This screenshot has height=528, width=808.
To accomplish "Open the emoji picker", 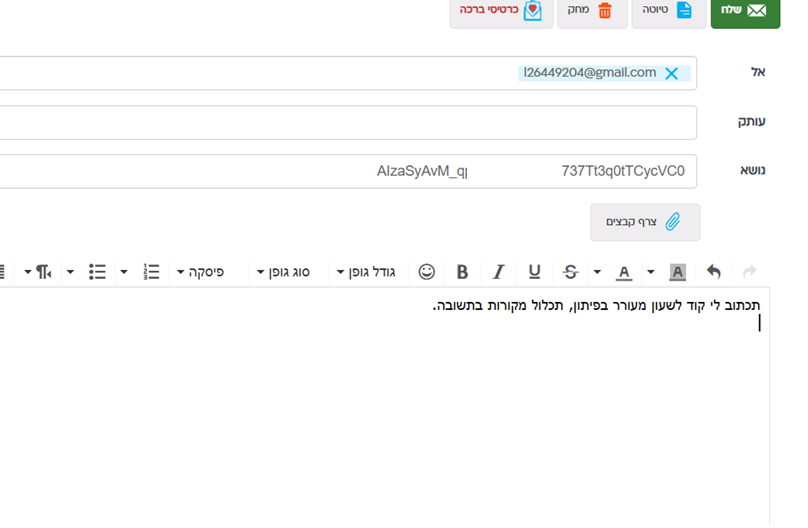I will pos(427,271).
